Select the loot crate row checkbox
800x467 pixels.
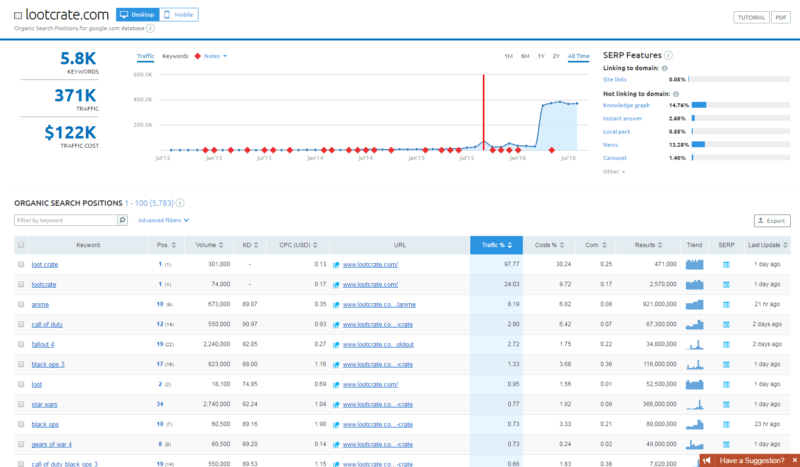pyautogui.click(x=21, y=264)
